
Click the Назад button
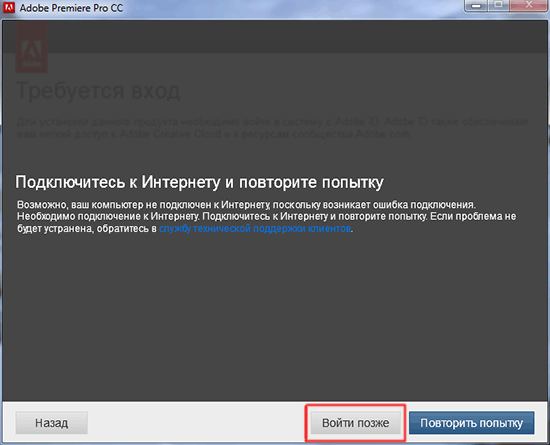52,423
